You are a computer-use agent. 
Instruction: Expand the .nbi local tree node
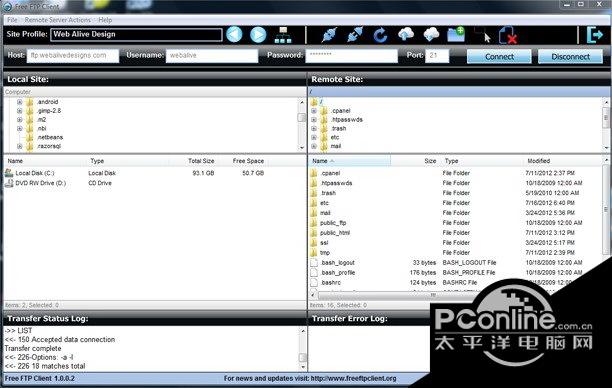pyautogui.click(x=20, y=128)
